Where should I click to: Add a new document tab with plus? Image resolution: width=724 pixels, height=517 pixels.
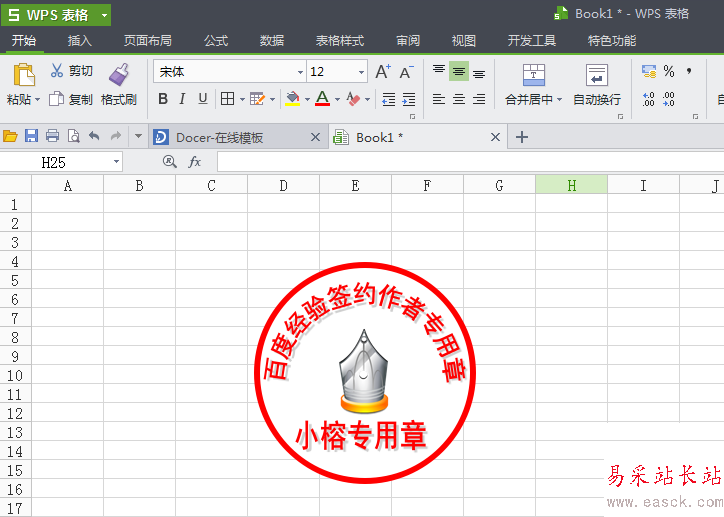(x=522, y=137)
